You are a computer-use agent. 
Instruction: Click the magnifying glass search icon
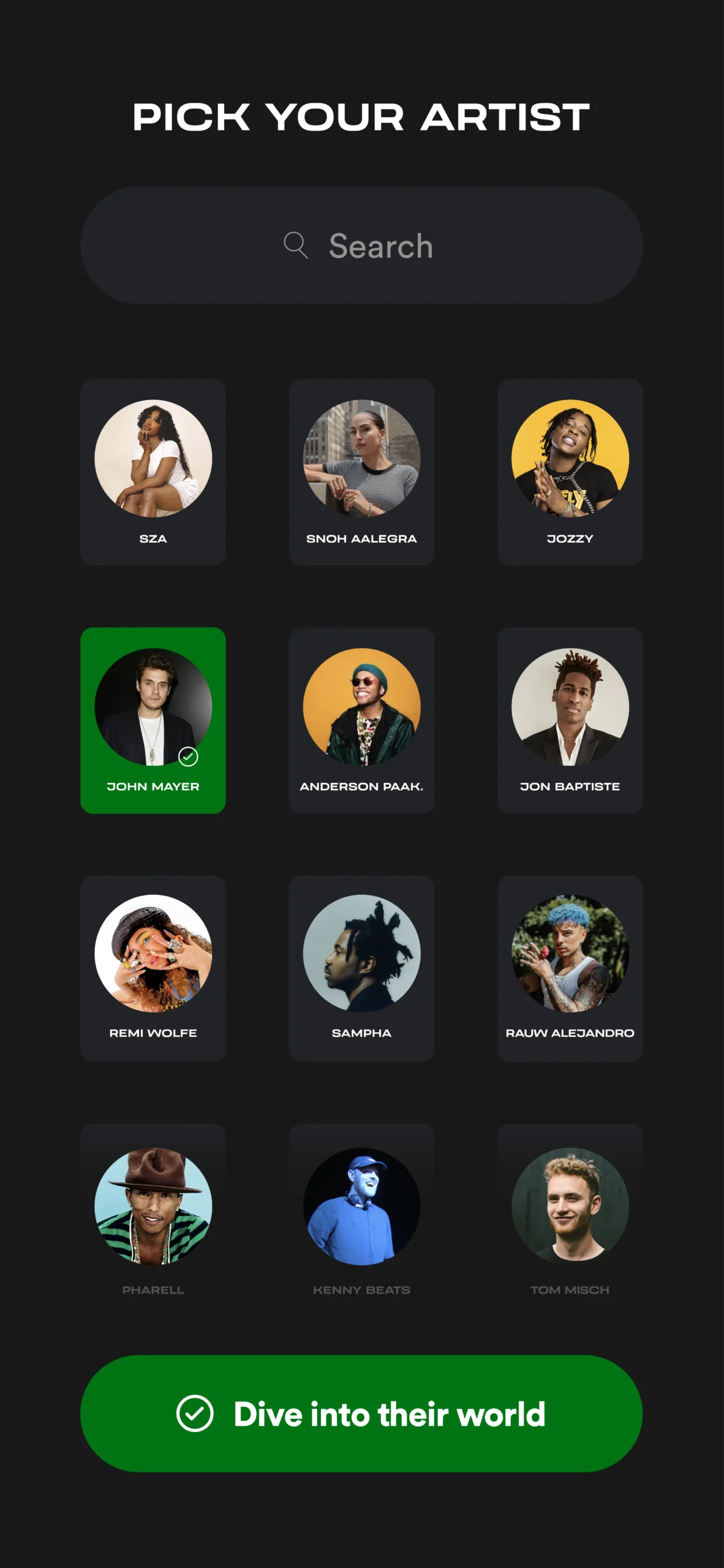click(x=295, y=245)
